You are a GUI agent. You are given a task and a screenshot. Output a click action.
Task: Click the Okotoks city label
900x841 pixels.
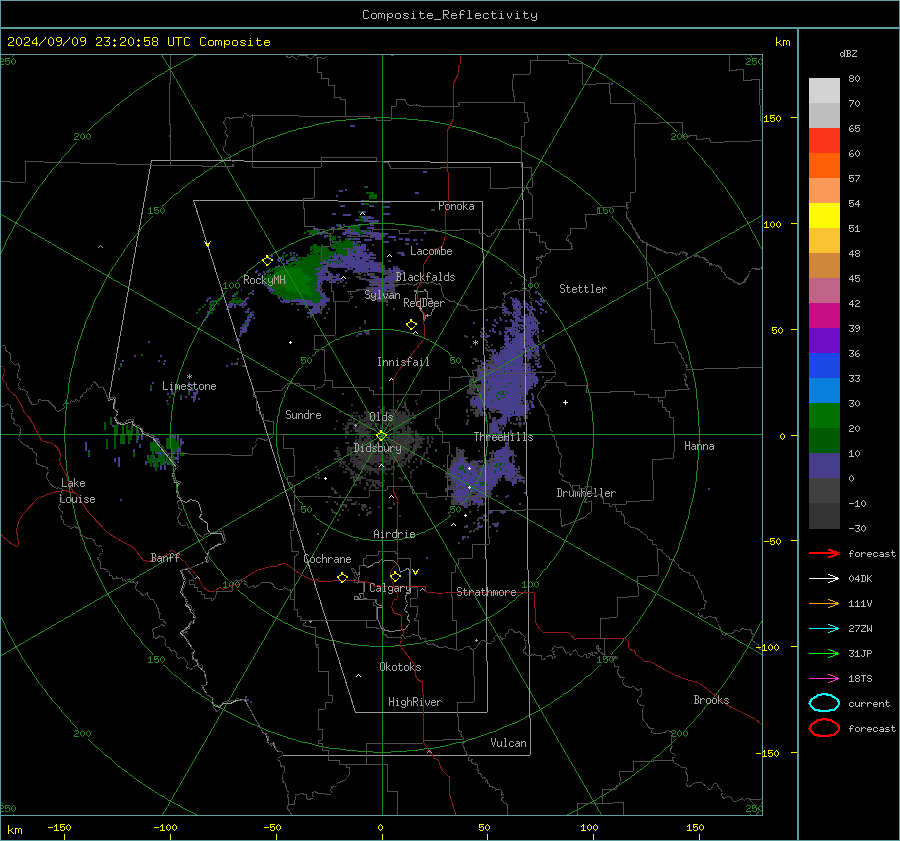[400, 667]
